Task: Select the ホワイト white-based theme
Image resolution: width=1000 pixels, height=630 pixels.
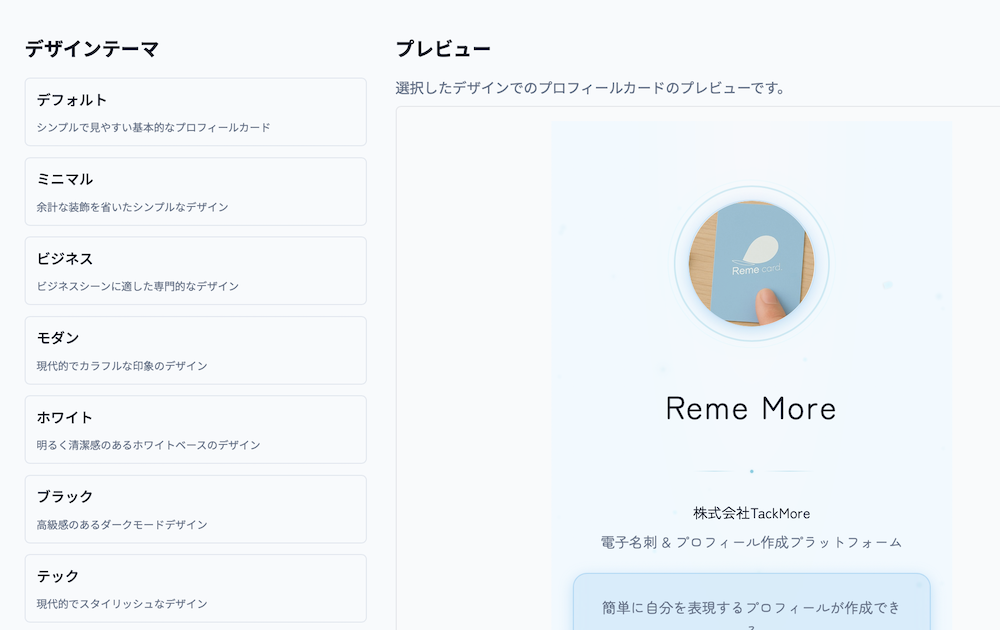Action: [x=195, y=429]
